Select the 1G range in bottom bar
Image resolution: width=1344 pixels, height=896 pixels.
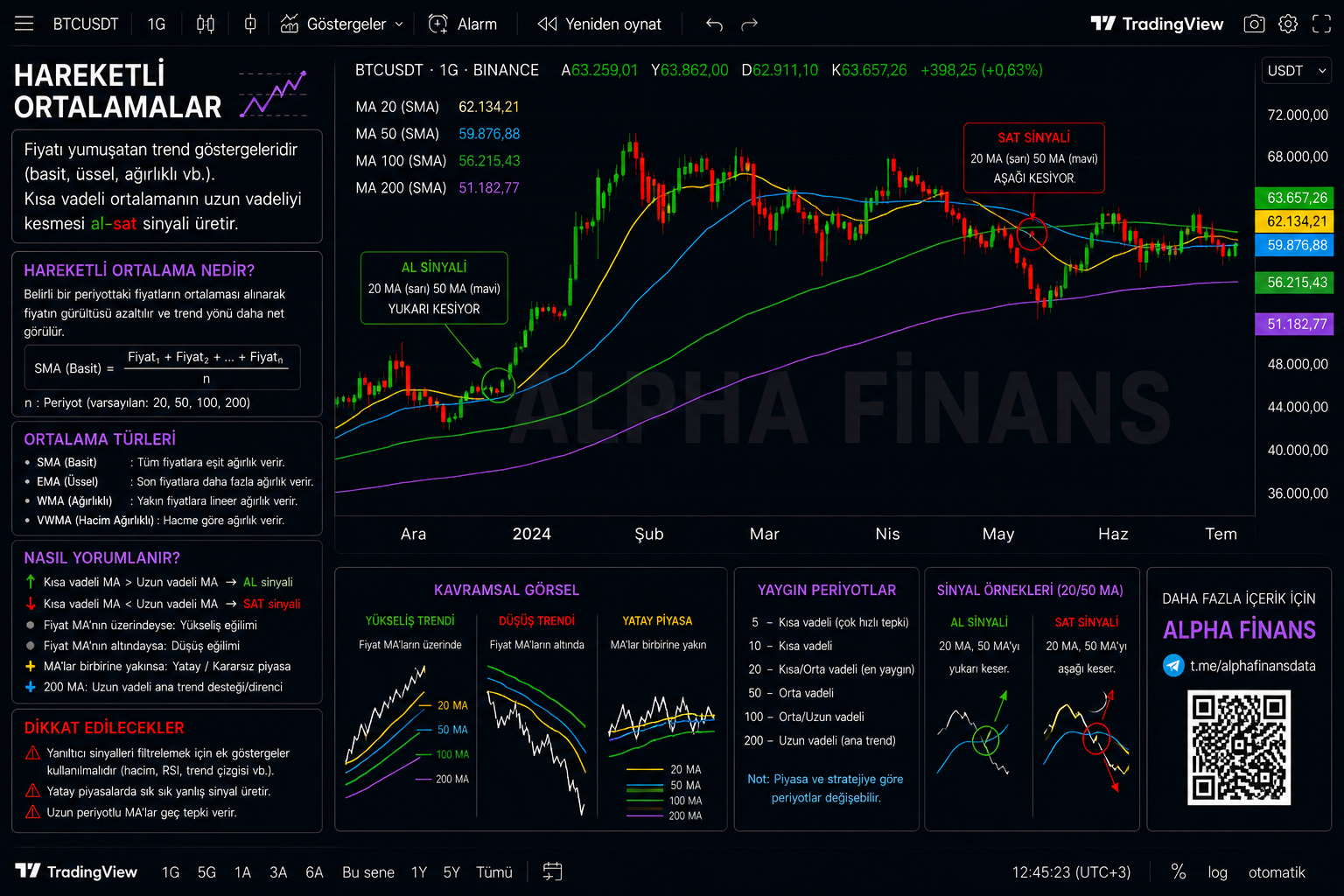pos(171,872)
